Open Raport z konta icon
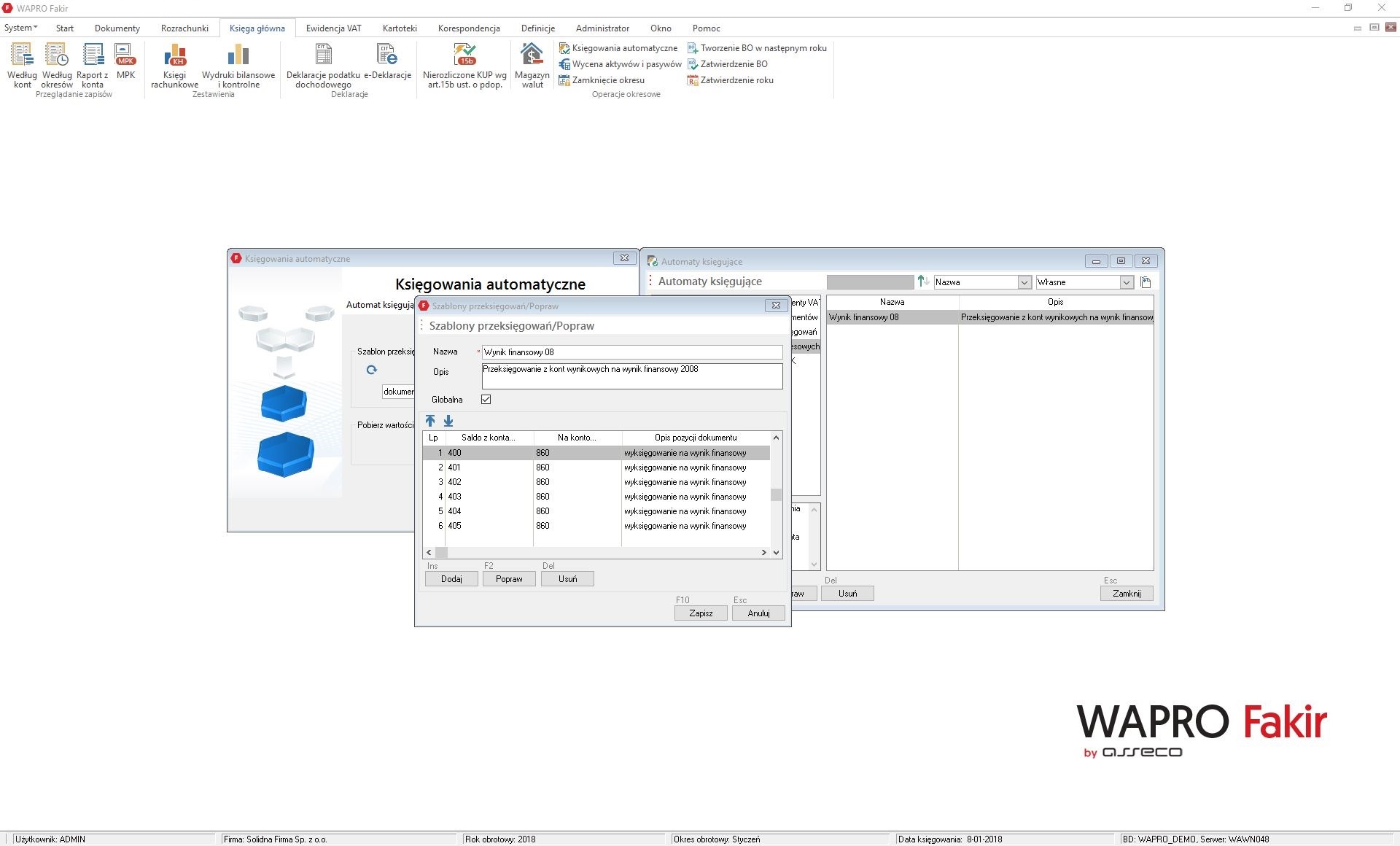 [93, 66]
